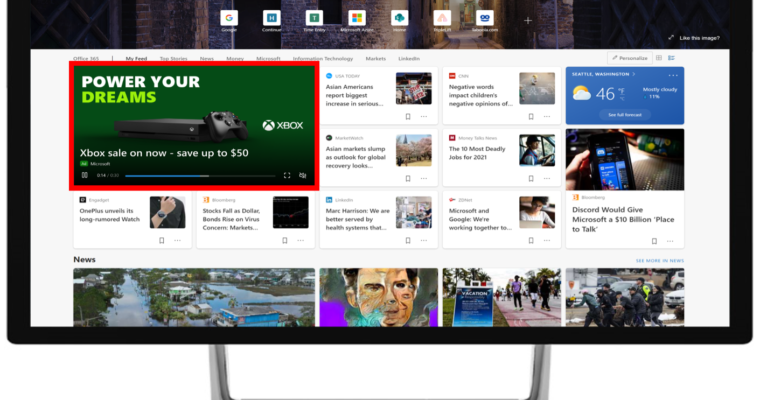
Task: Switch feed to grid layout icon
Action: click(659, 58)
